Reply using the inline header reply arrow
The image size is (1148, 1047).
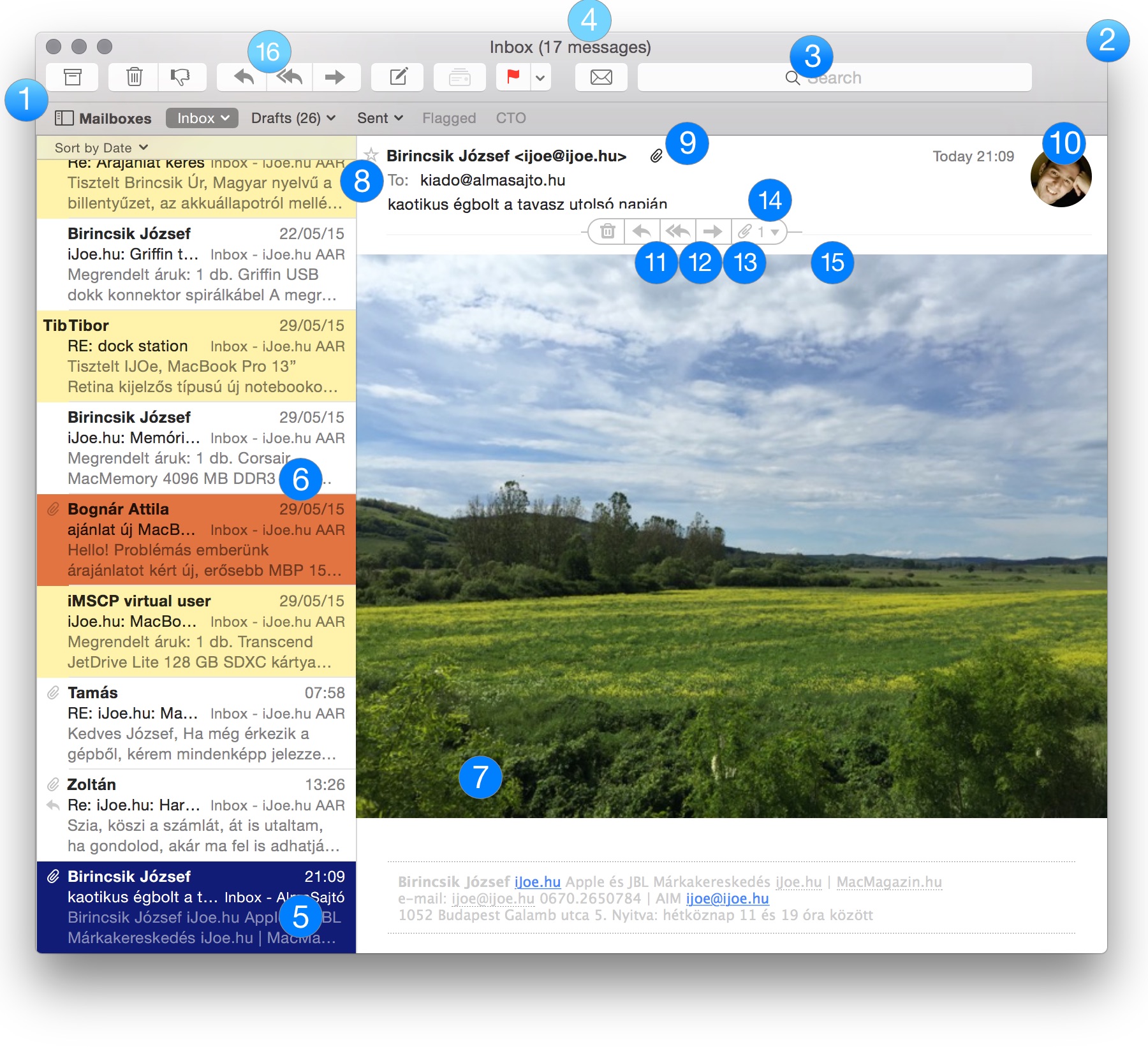pos(642,231)
